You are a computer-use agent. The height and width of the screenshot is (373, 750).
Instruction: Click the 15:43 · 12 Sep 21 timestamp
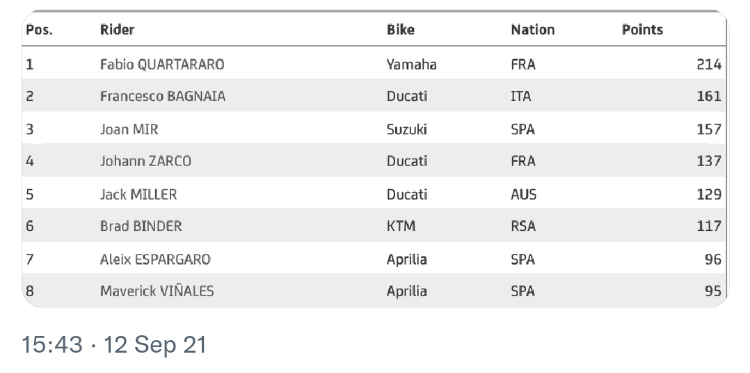tap(114, 345)
